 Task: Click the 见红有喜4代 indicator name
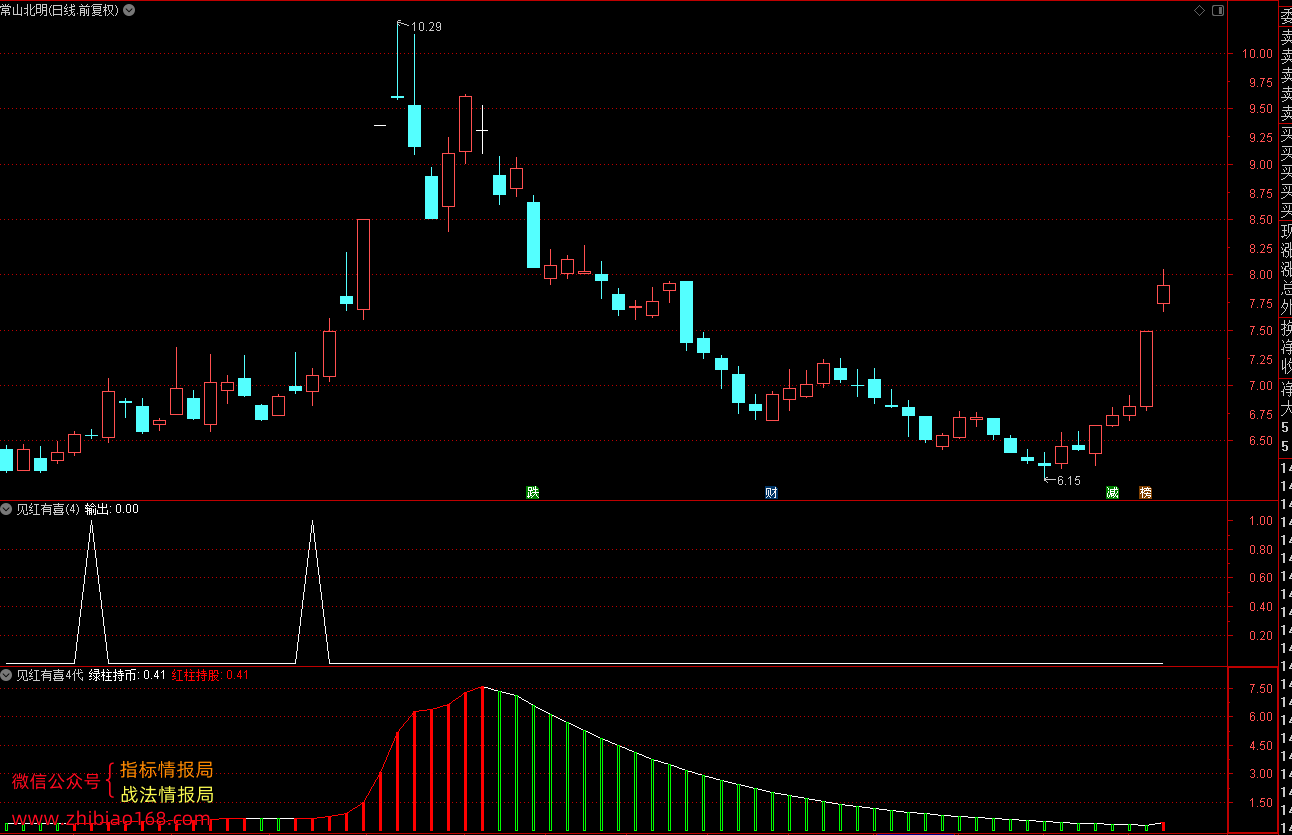coord(49,675)
